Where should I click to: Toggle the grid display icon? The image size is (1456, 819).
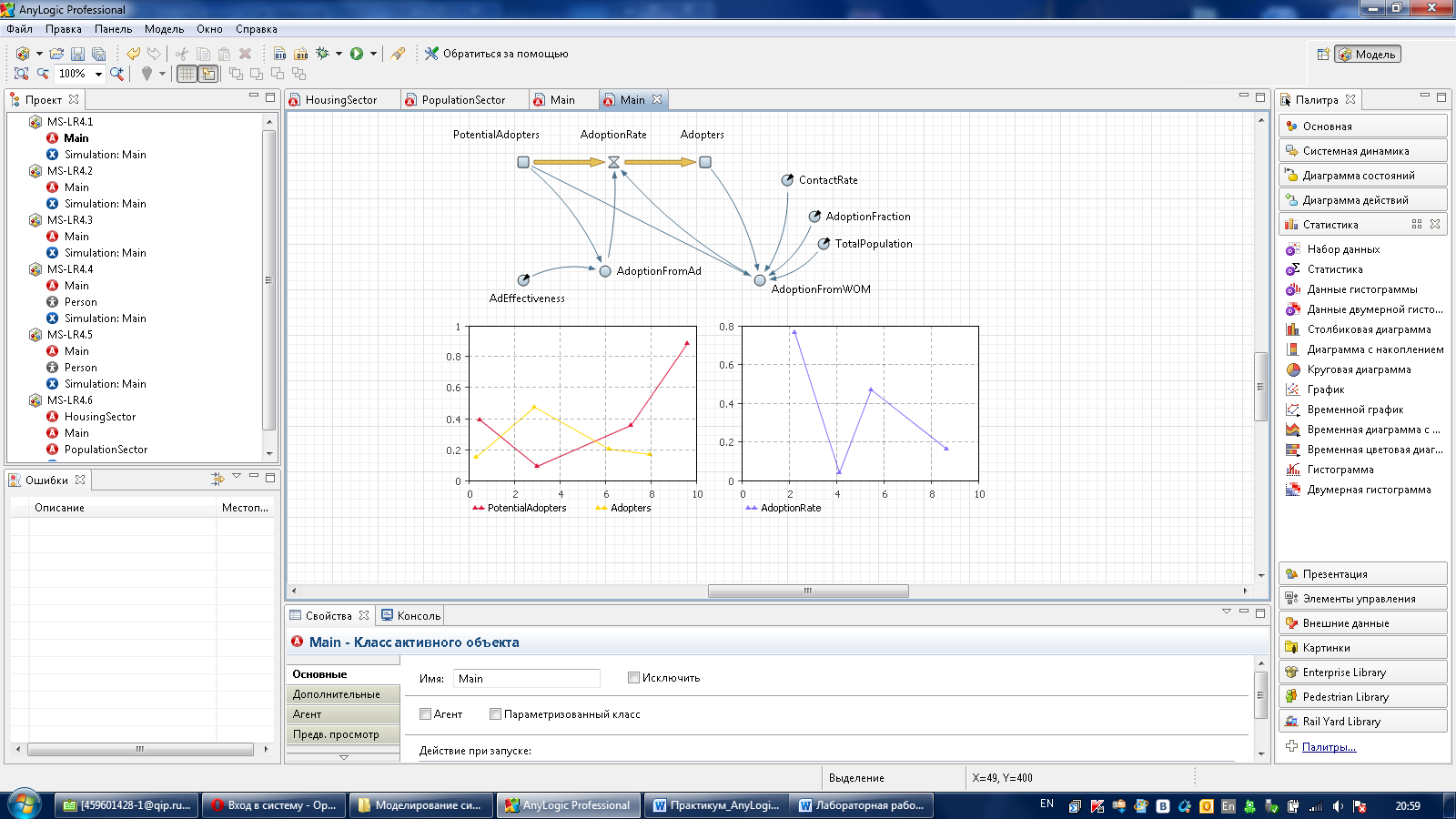(187, 74)
